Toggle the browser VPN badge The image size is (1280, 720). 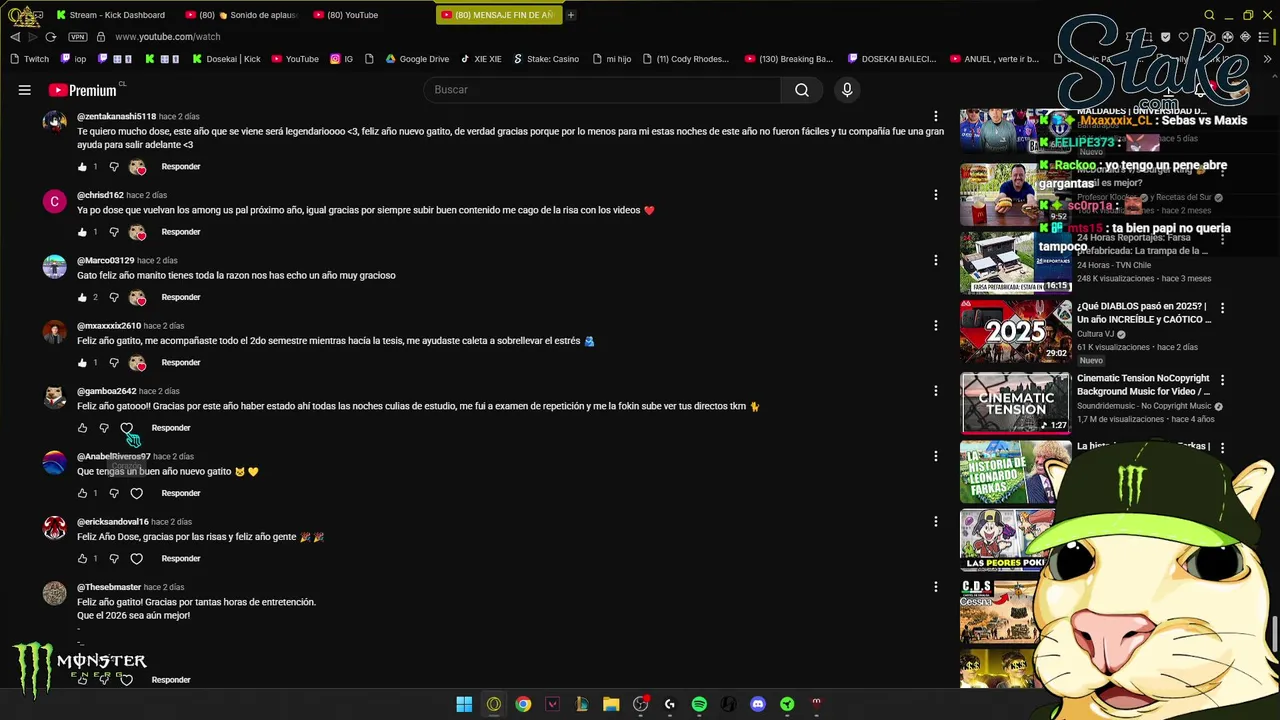coord(78,37)
